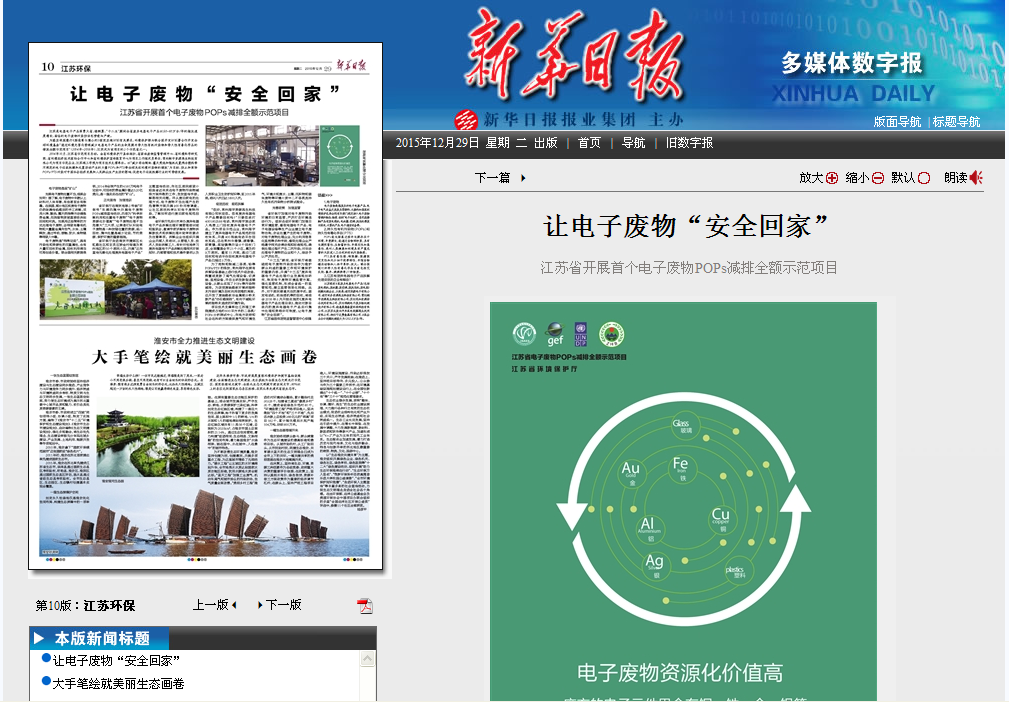
Task: Go to next article via 下一篇
Action: (492, 178)
